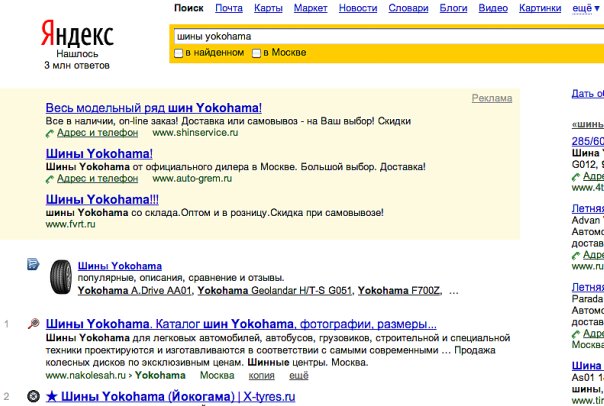Click the www.shinservice.ru address text

(x=195, y=133)
